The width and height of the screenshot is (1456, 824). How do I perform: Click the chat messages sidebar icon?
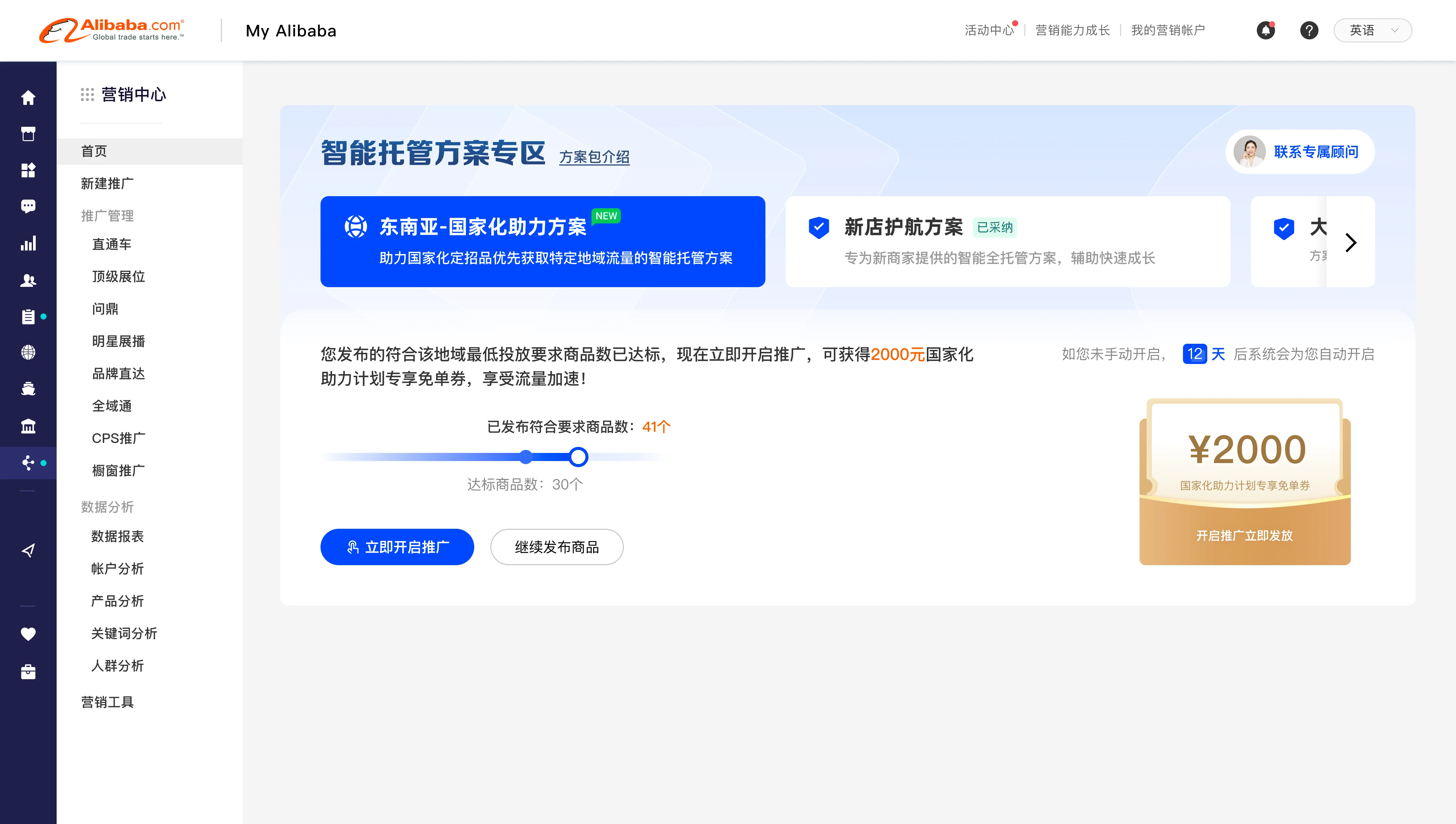(28, 207)
